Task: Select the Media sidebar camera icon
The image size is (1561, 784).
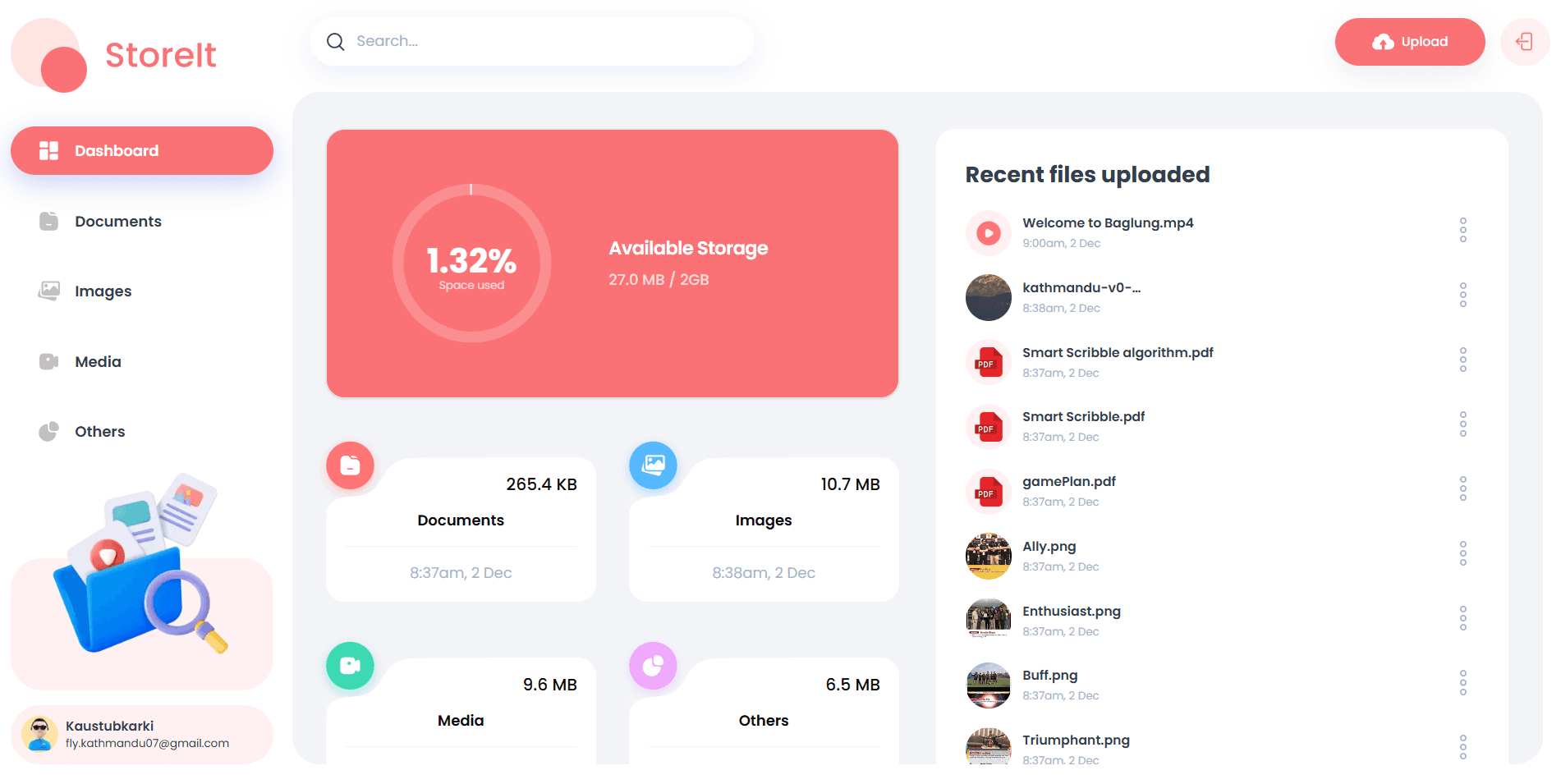Action: click(x=49, y=361)
